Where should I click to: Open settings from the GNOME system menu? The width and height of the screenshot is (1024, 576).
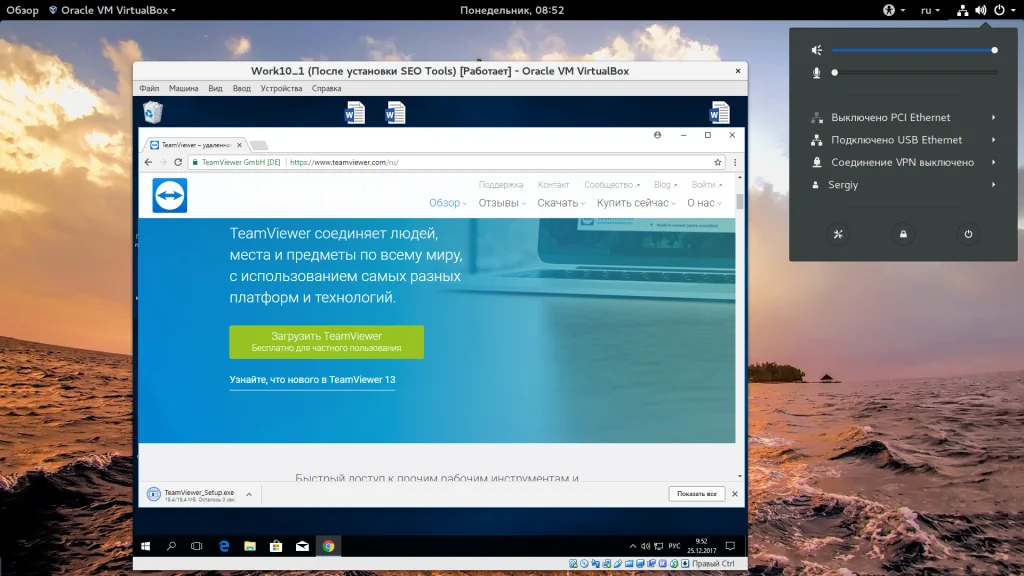click(x=840, y=234)
